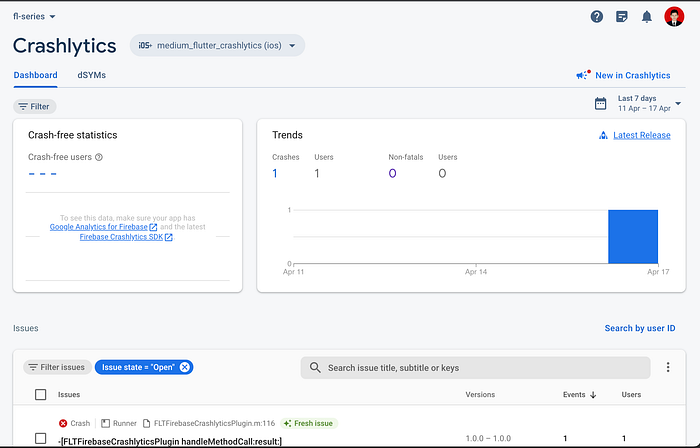Click the Latest Release link
The image size is (700, 448).
pos(642,135)
